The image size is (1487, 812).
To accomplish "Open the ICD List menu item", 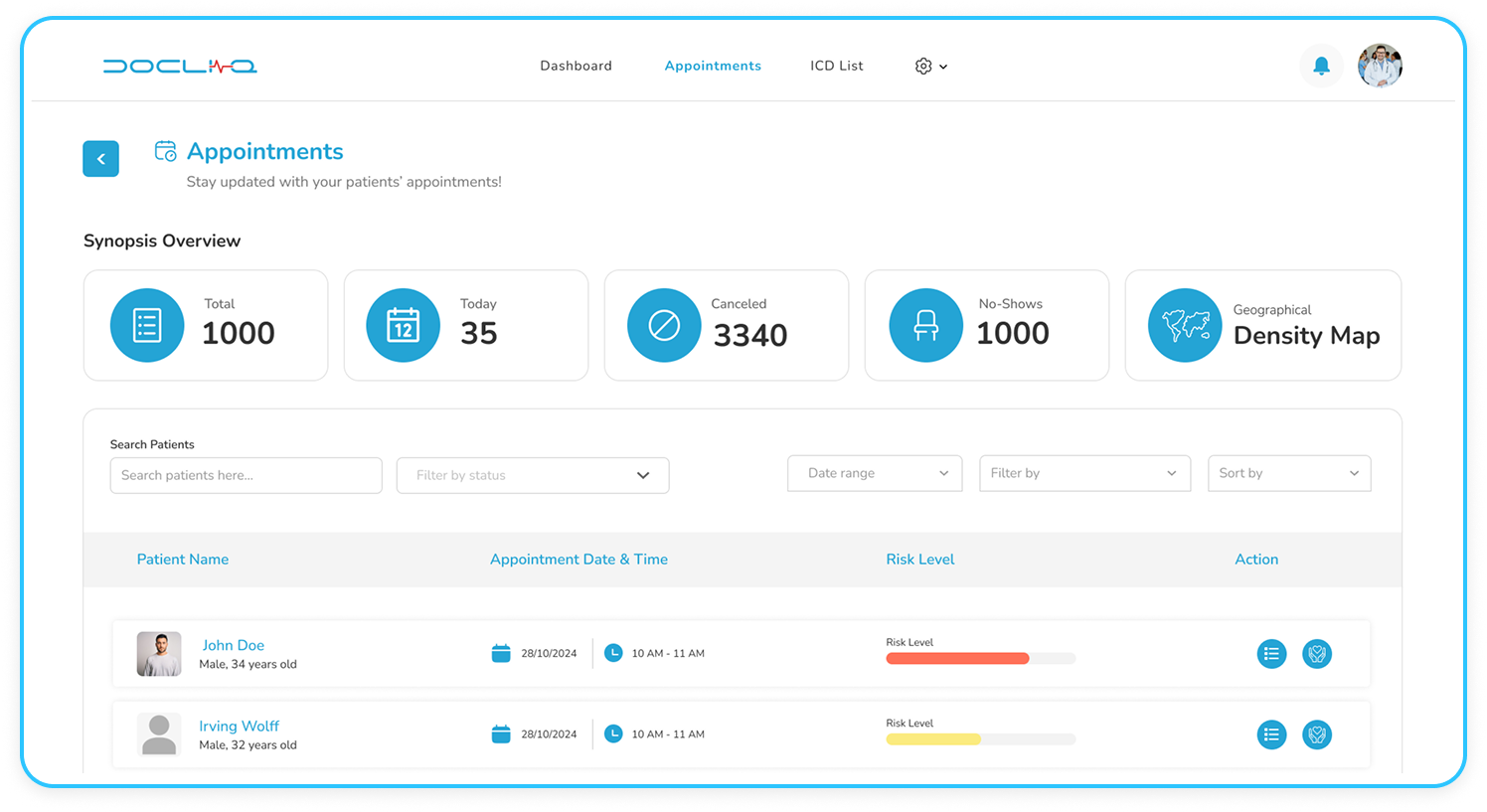I will [x=836, y=66].
